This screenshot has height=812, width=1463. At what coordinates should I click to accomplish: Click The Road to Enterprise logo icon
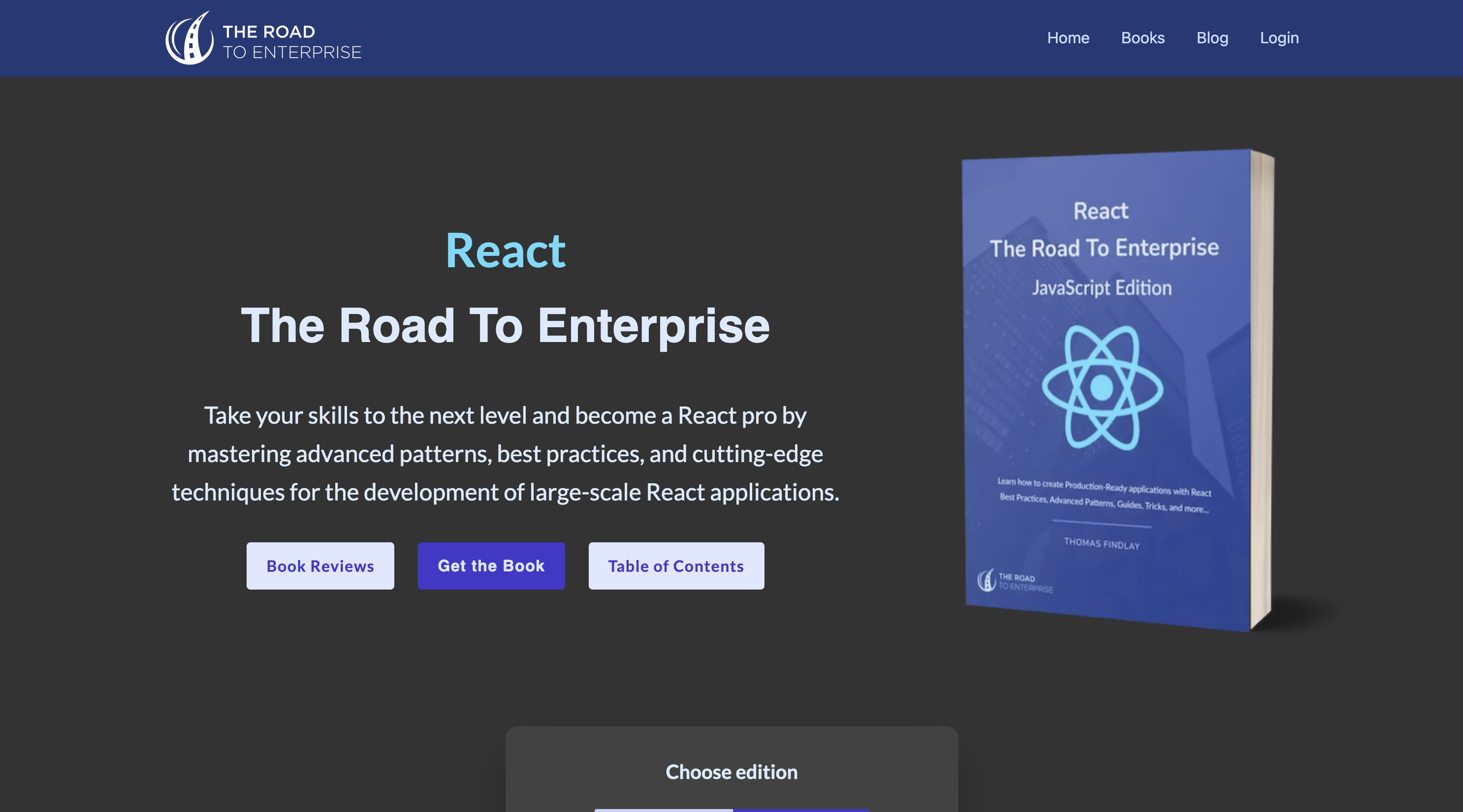(x=189, y=38)
